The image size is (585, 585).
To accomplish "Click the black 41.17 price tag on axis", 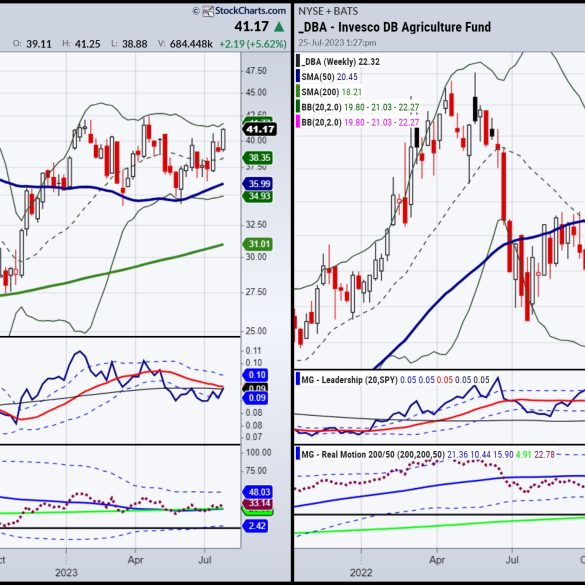I will (x=260, y=129).
